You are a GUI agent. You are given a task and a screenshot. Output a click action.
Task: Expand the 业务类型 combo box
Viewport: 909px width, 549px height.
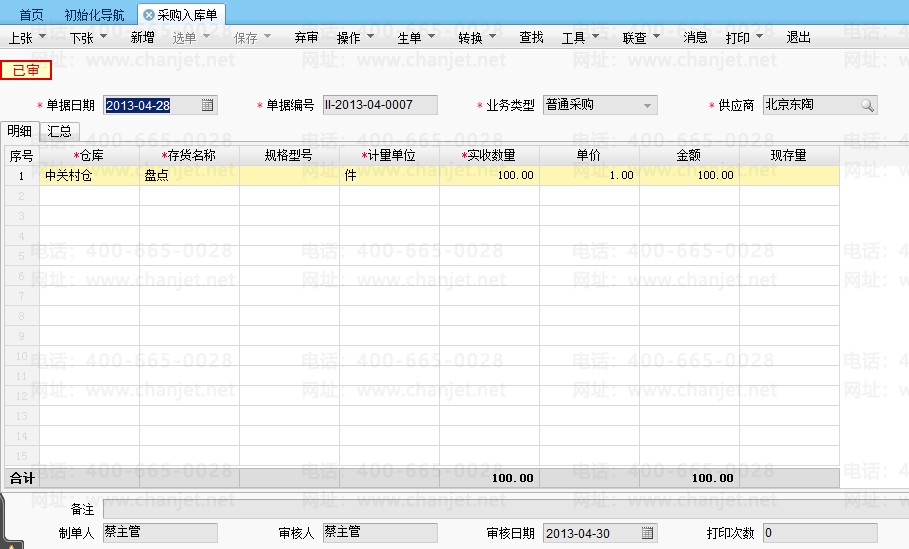click(x=648, y=106)
